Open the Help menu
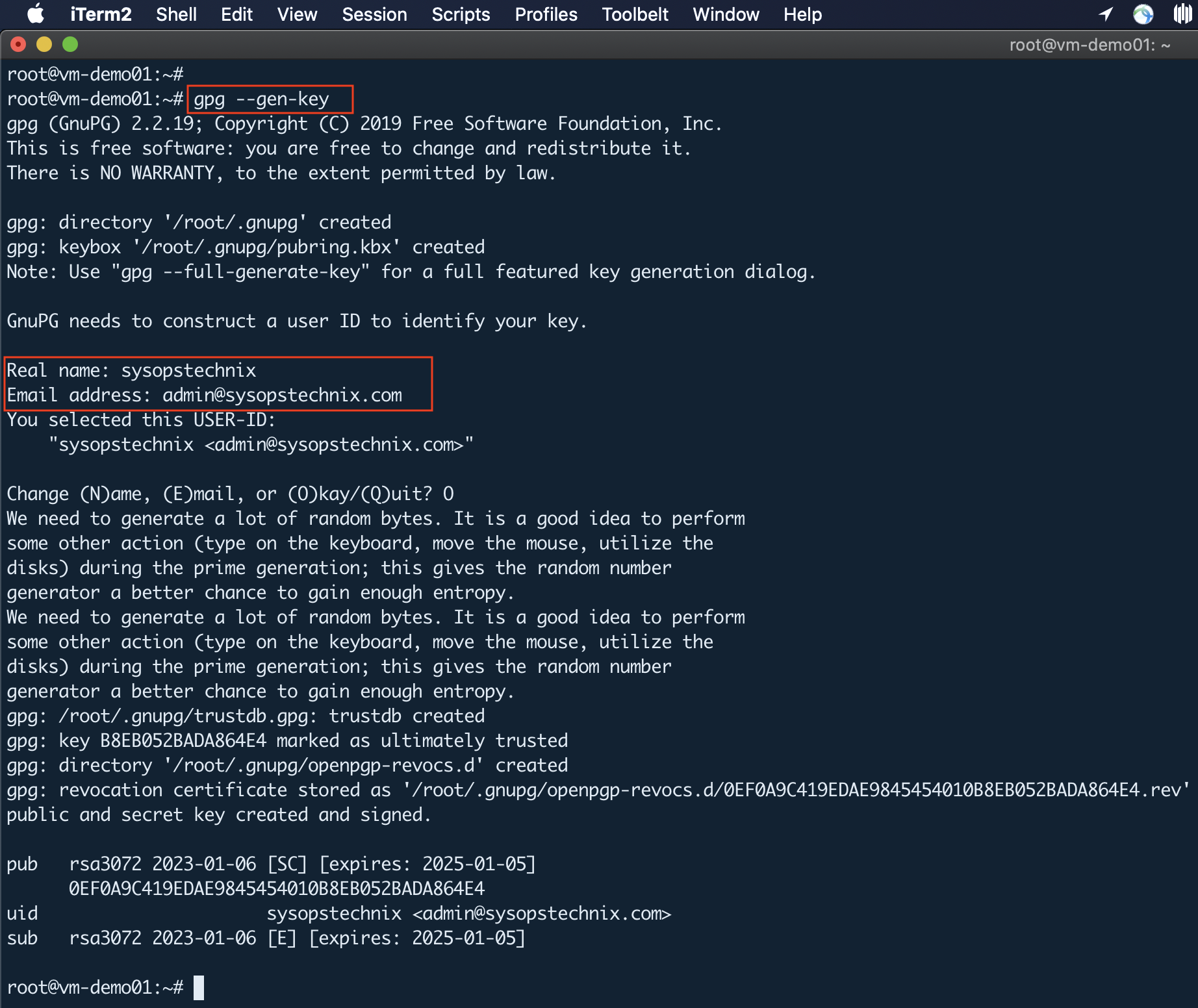This screenshot has width=1198, height=1008. 802,14
